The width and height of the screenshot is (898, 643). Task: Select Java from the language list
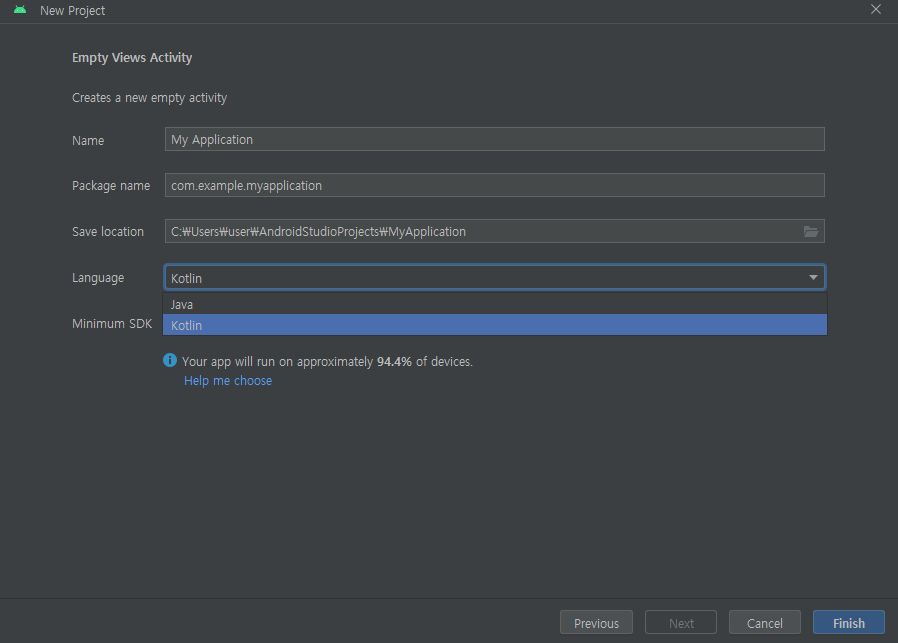(495, 304)
